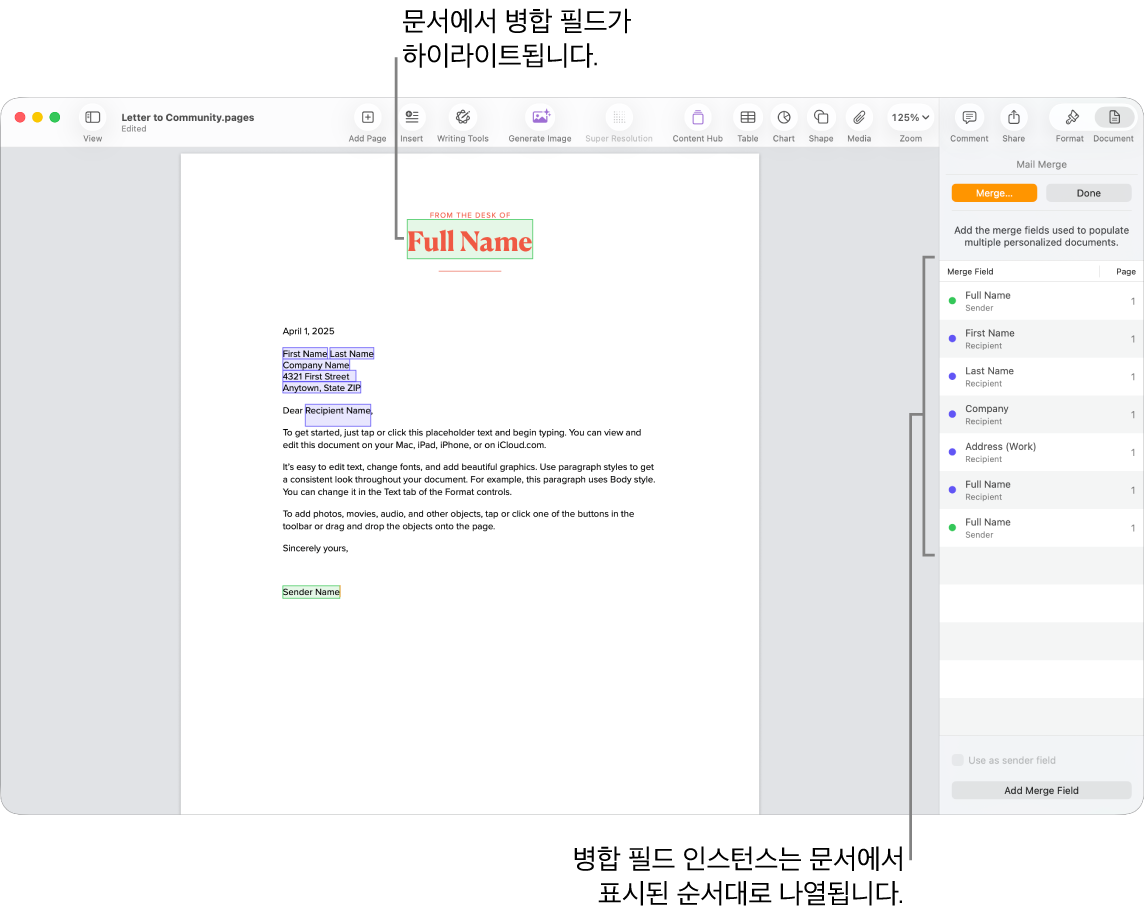Screen dimensions: 1144x918
Task: Click the Last Name merge field in document
Action: pos(352,353)
